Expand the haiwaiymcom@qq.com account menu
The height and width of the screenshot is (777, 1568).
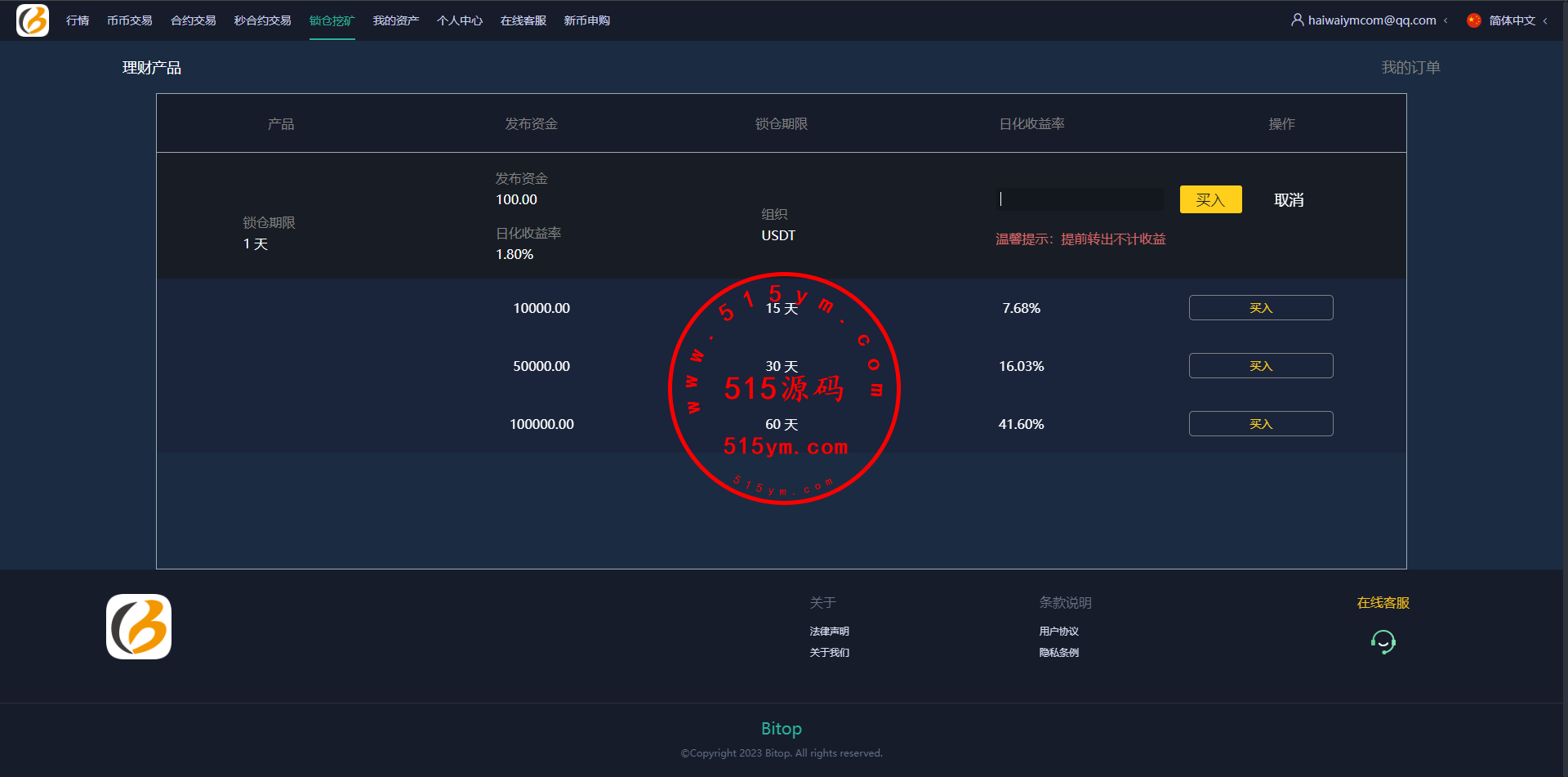(1371, 20)
